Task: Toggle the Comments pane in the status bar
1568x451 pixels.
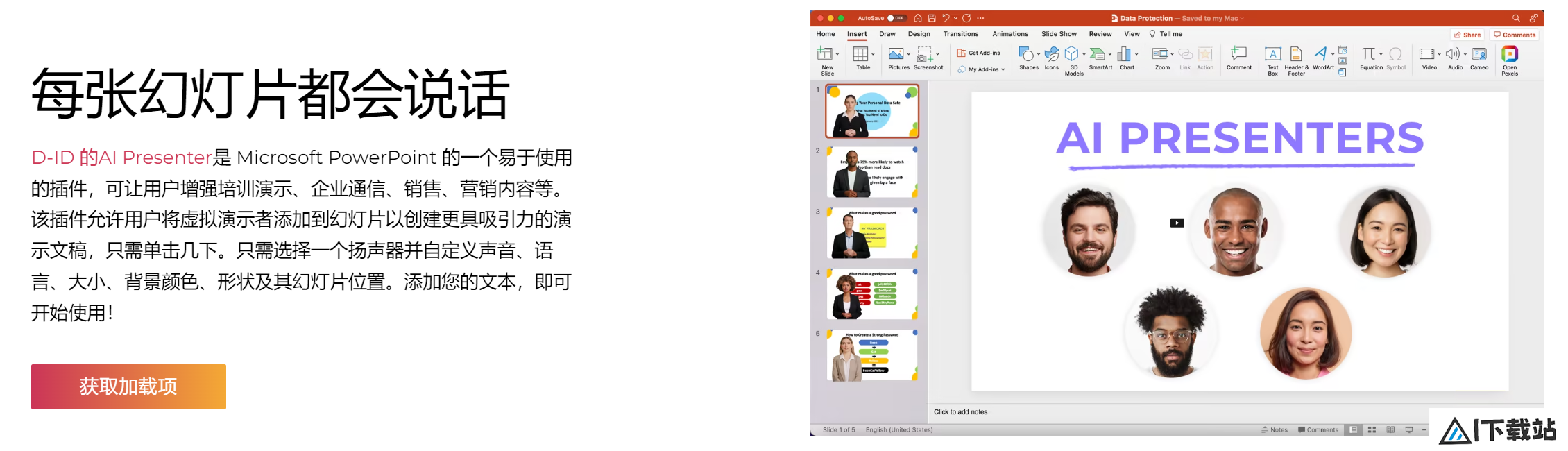Action: coord(1318,430)
